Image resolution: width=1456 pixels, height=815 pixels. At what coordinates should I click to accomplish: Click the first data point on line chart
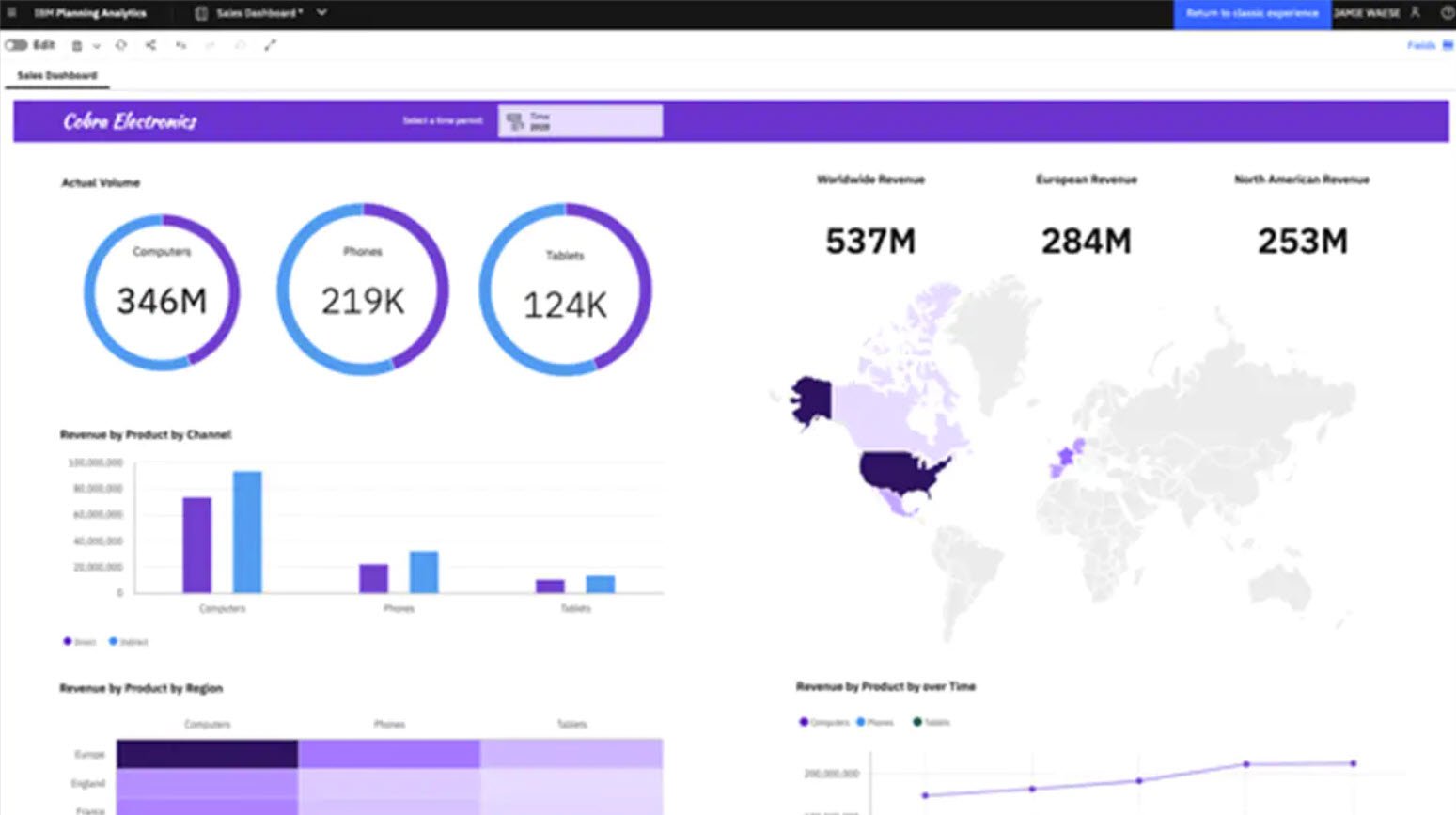point(925,795)
